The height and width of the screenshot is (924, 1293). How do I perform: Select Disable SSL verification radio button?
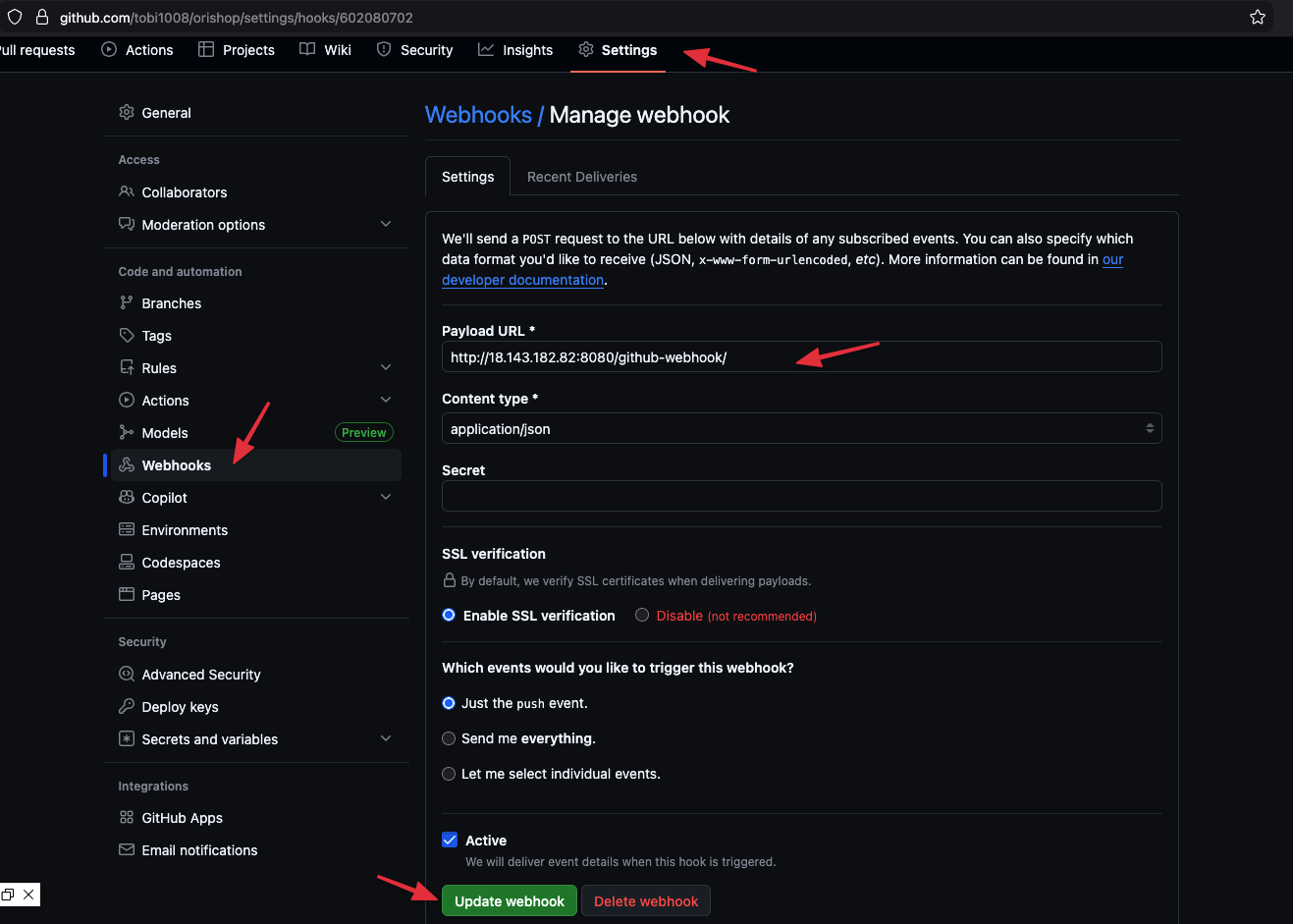pyautogui.click(x=642, y=616)
